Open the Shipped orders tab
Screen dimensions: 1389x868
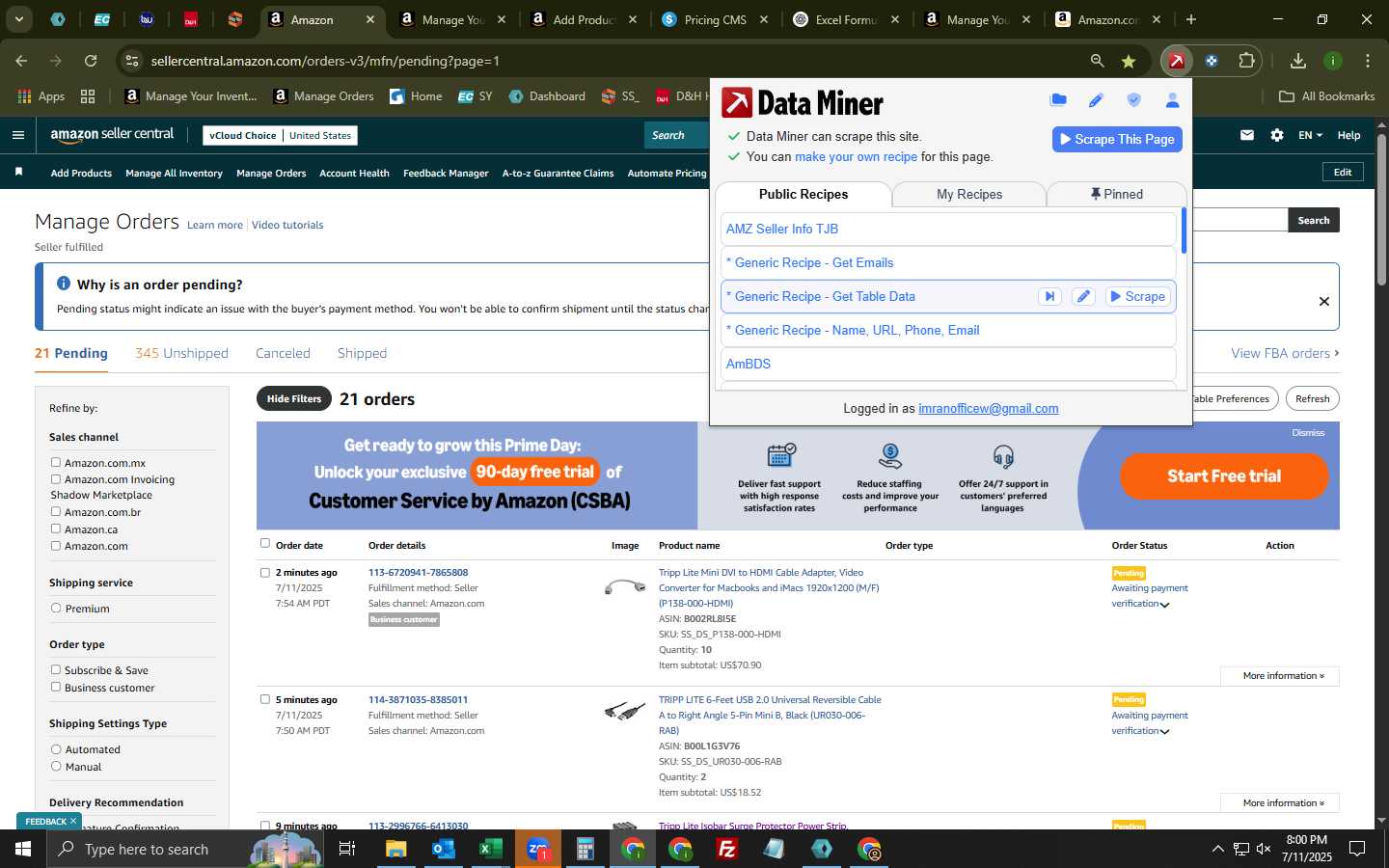click(362, 353)
